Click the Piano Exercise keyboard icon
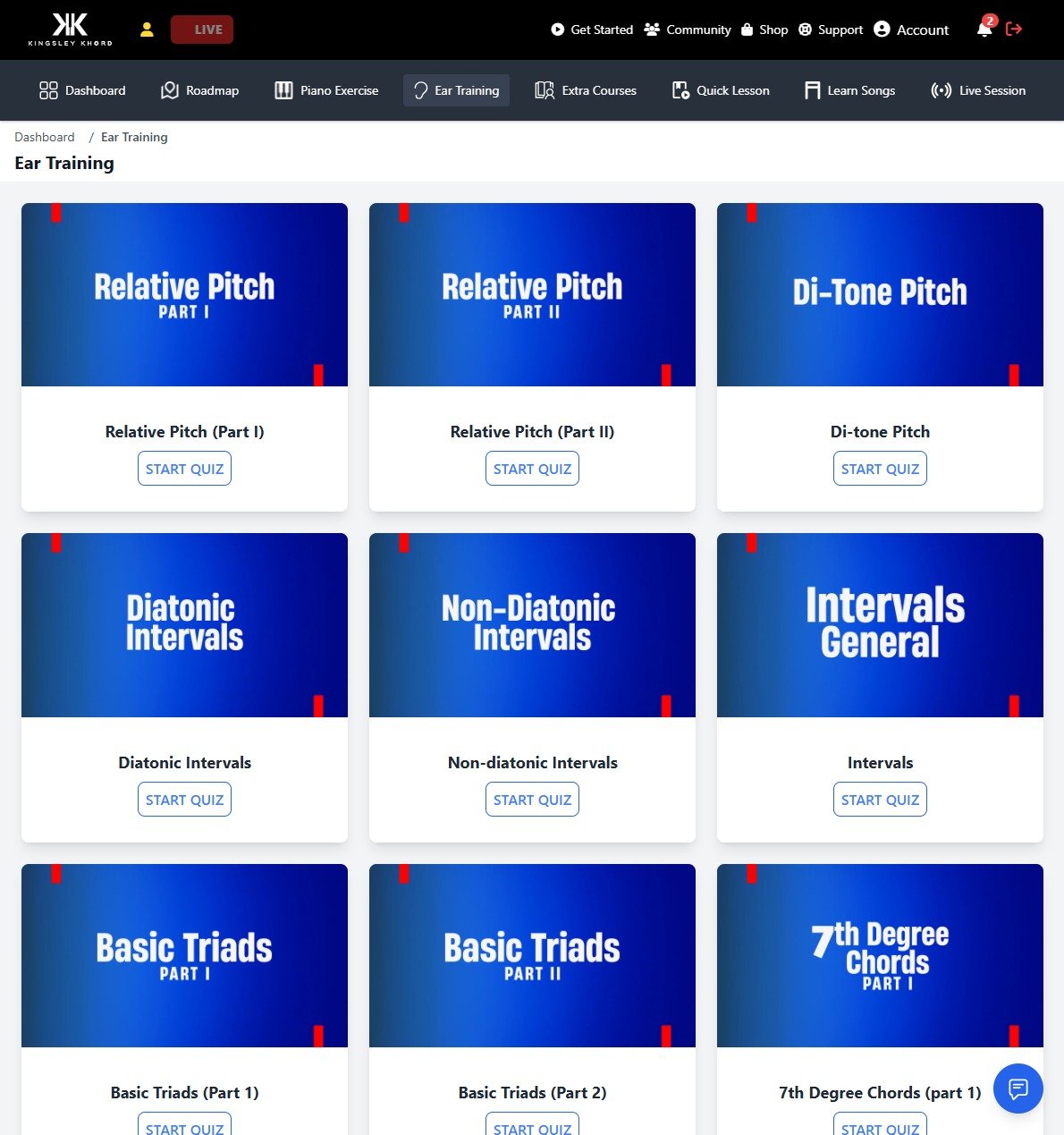The width and height of the screenshot is (1064, 1135). [x=283, y=89]
